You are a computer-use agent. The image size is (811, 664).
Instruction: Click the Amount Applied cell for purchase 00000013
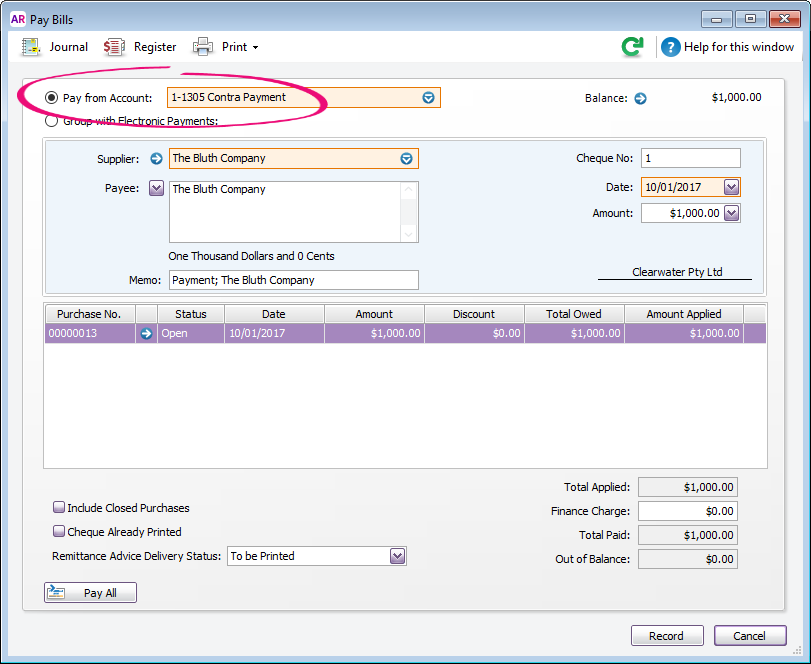pyautogui.click(x=684, y=334)
